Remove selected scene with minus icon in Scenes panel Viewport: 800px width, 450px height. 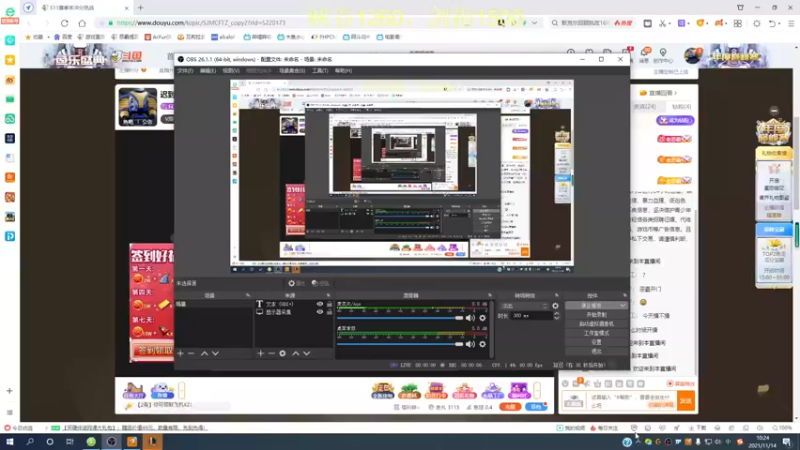click(x=191, y=353)
